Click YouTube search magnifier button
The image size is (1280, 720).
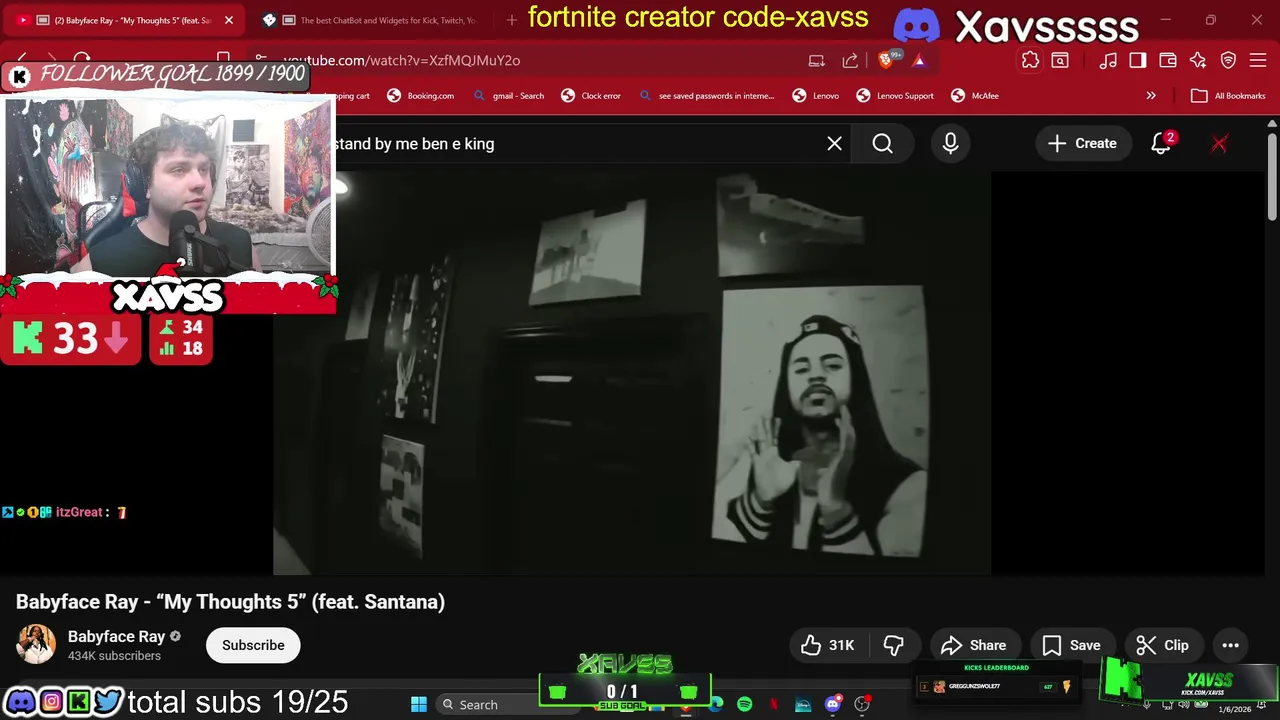pyautogui.click(x=882, y=144)
